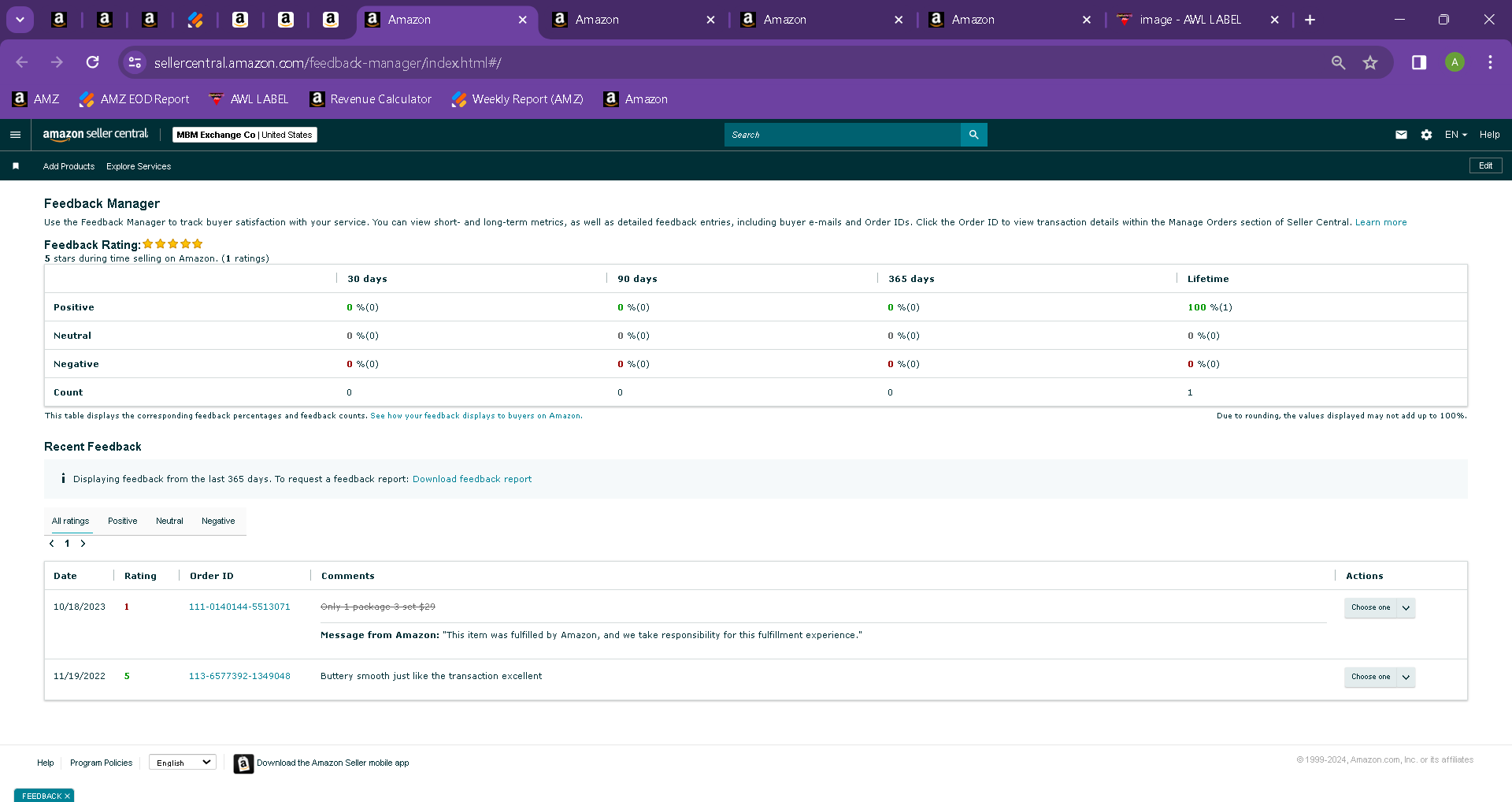Image resolution: width=1512 pixels, height=802 pixels.
Task: Open the AMZ bookmark
Action: (x=36, y=99)
